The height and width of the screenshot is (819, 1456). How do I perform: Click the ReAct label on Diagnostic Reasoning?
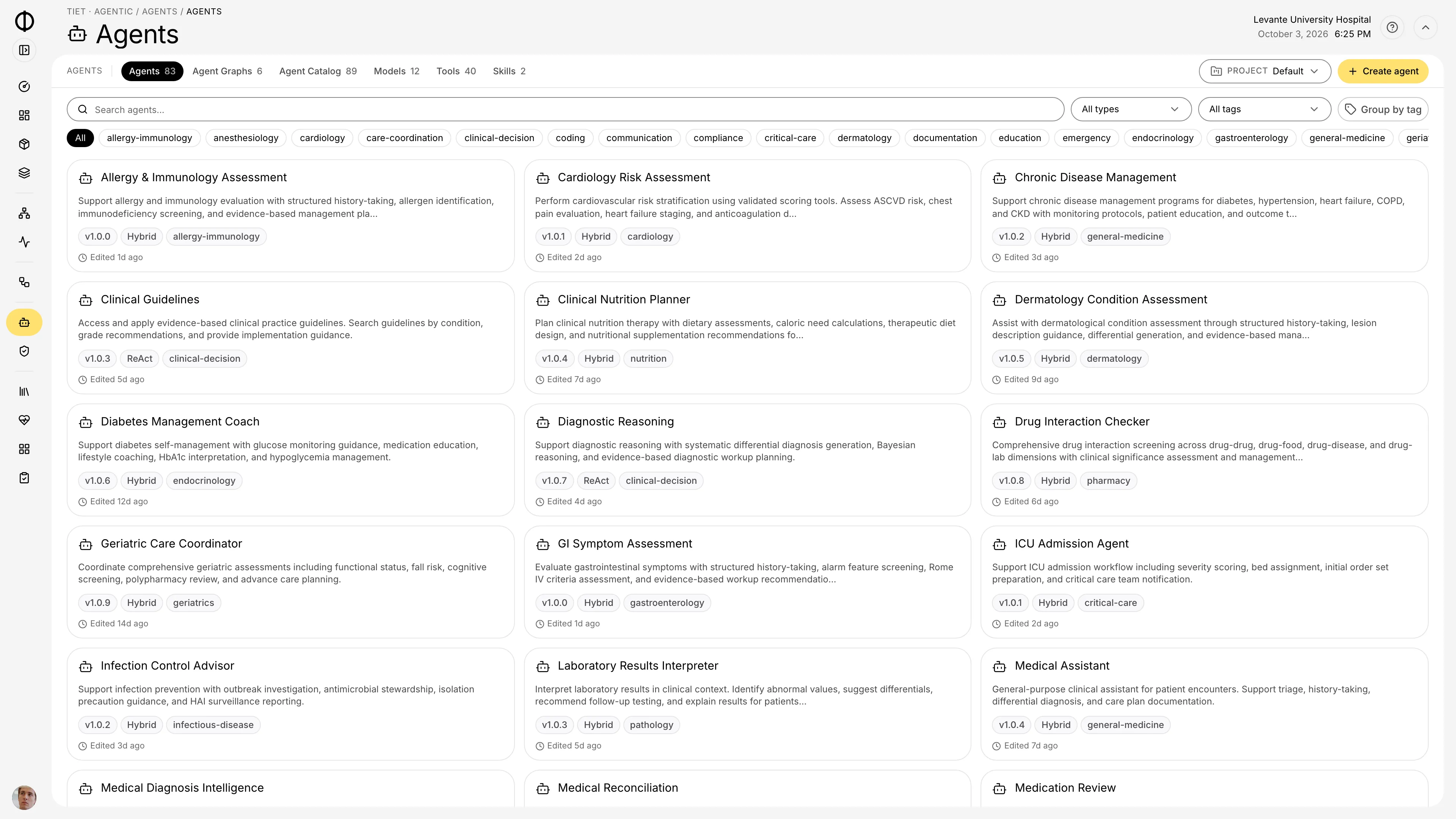[596, 481]
